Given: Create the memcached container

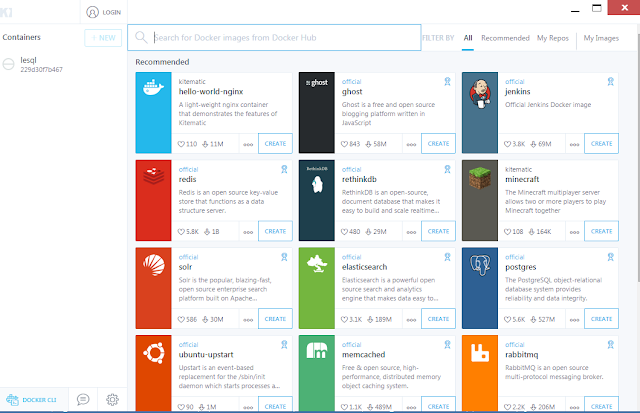Looking at the screenshot, I should click(438, 405).
